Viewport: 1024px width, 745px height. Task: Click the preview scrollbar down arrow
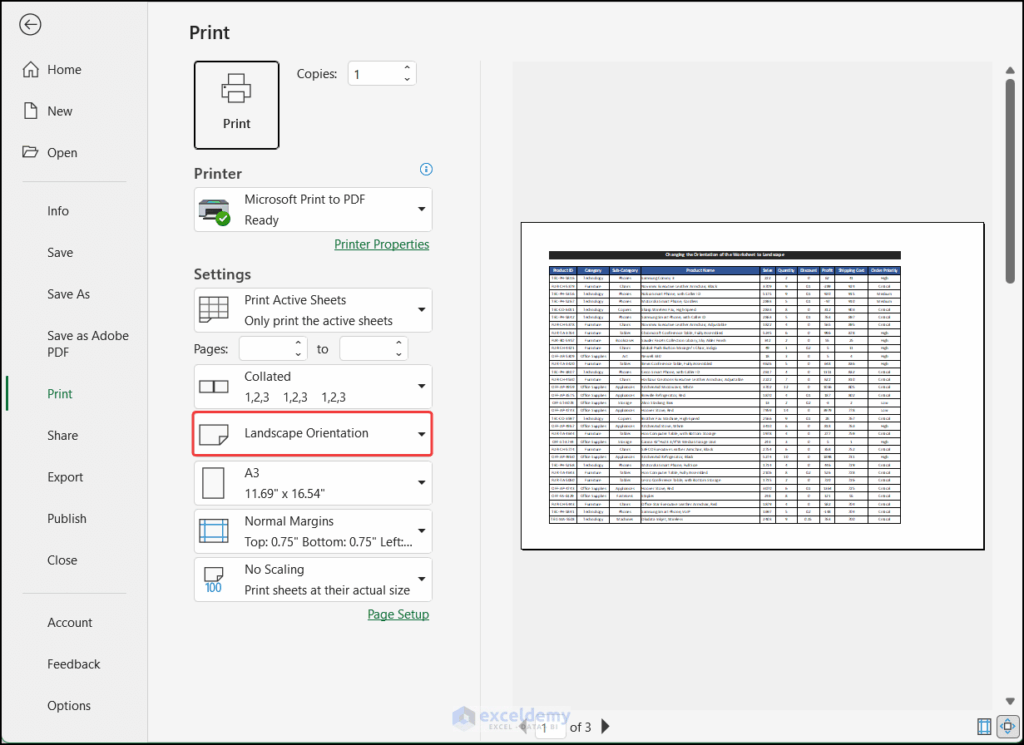[x=1010, y=701]
